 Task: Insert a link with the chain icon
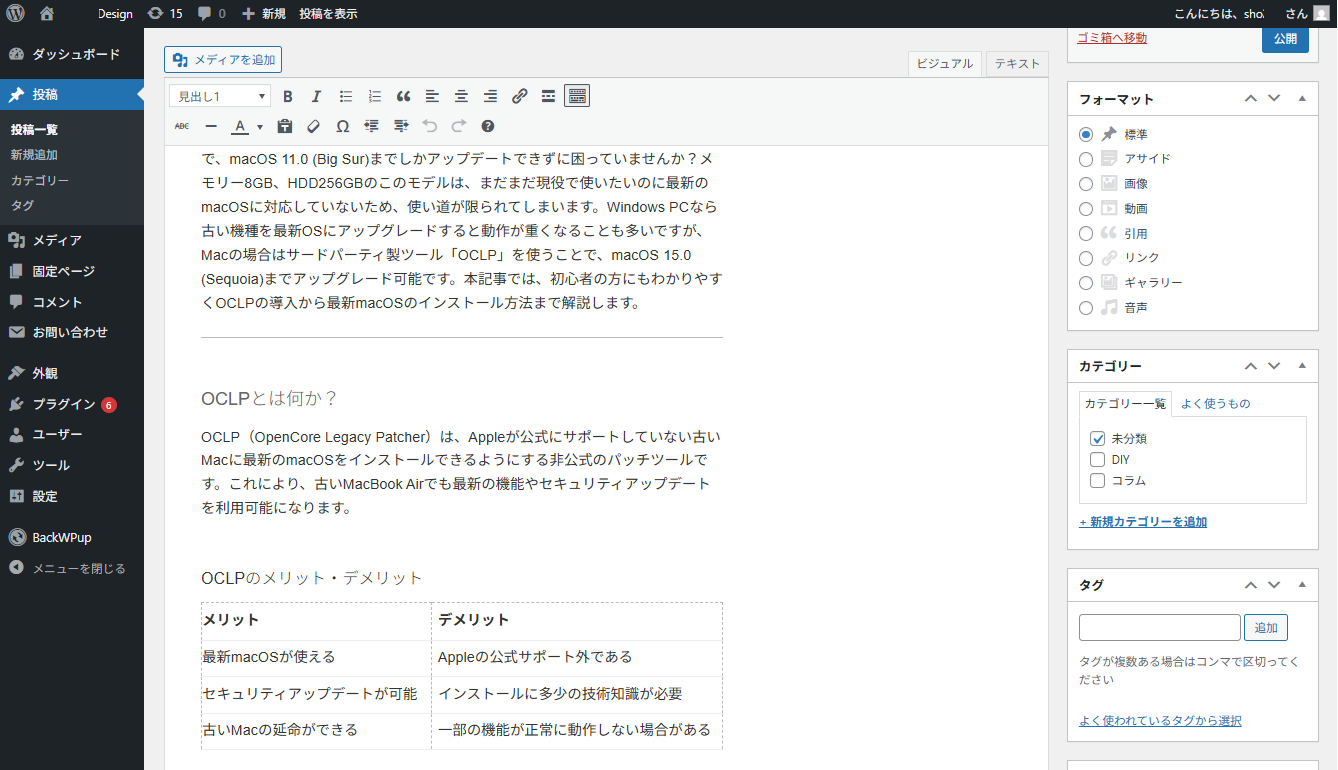(519, 96)
